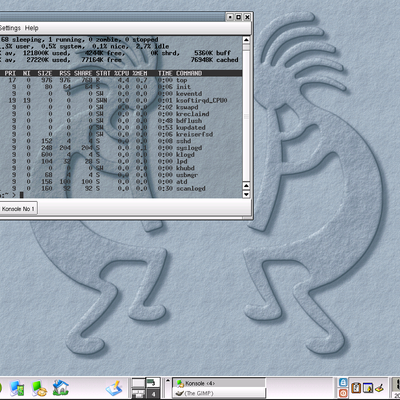400x400 pixels.
Task: Select the 'init' process name
Action: coord(183,87)
